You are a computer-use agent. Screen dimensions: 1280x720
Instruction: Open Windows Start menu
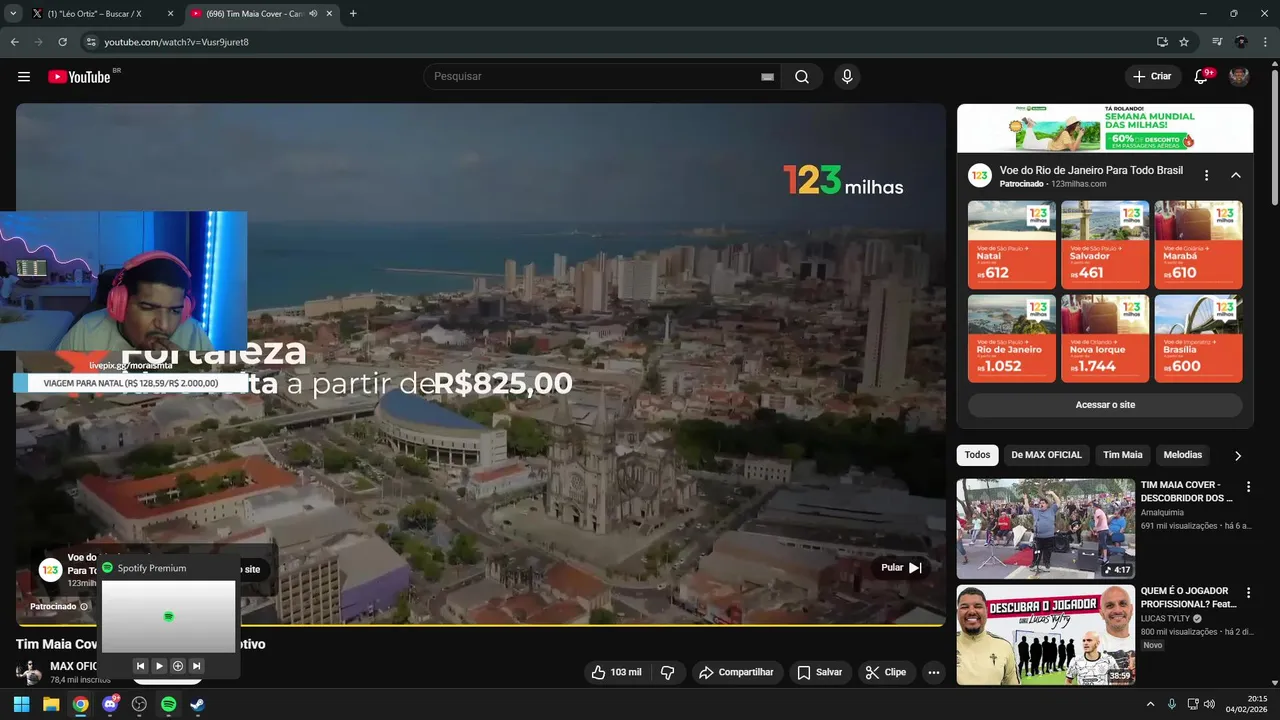pyautogui.click(x=21, y=704)
